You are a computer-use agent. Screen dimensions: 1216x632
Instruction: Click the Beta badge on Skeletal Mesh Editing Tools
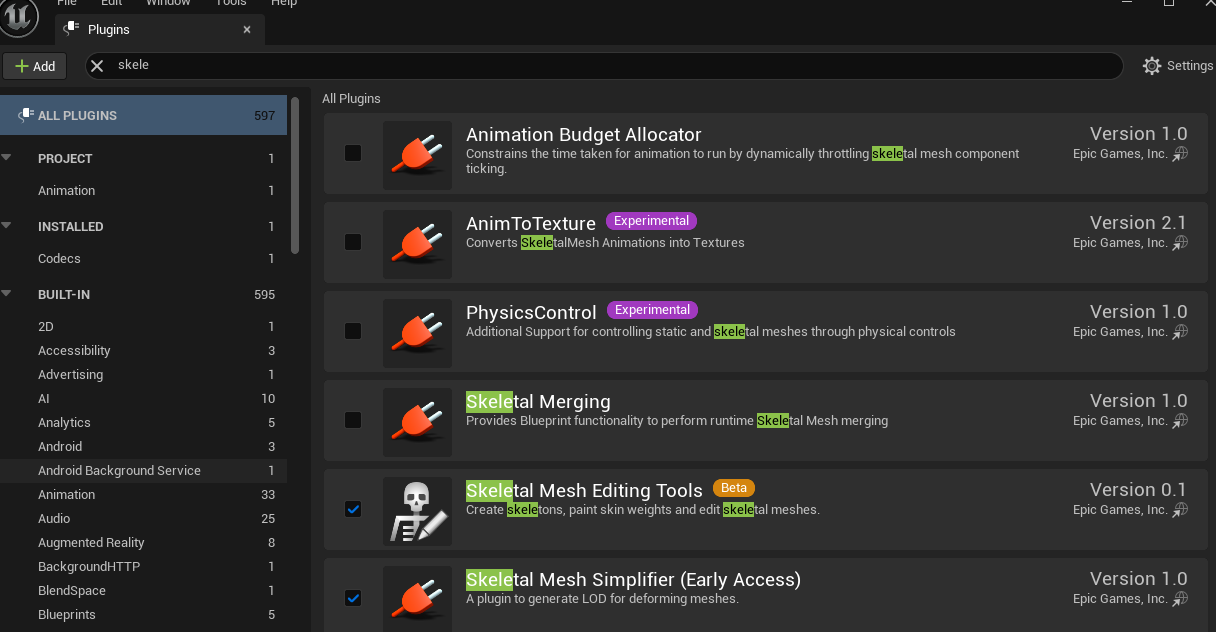click(x=734, y=488)
